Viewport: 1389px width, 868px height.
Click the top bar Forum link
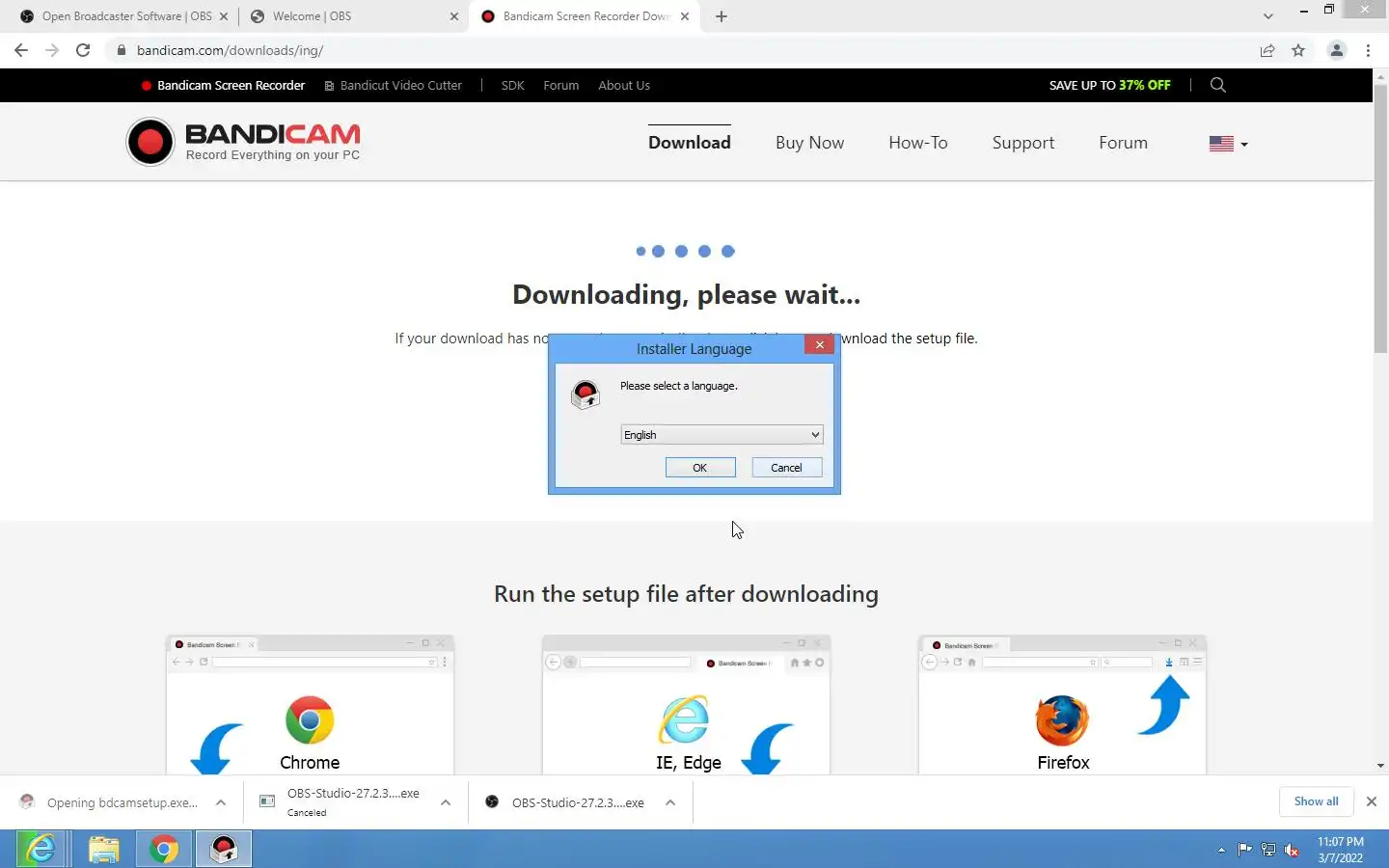click(560, 85)
